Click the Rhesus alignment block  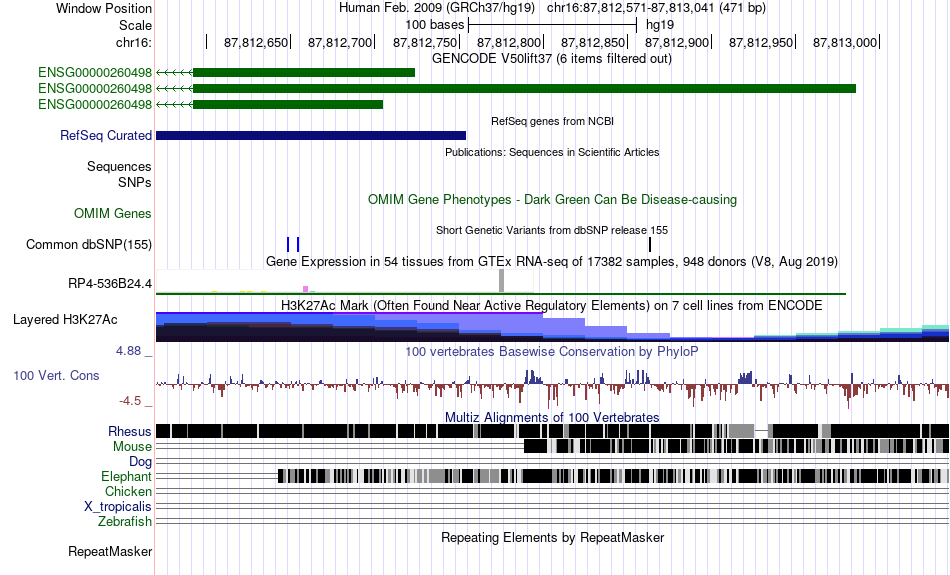552,431
